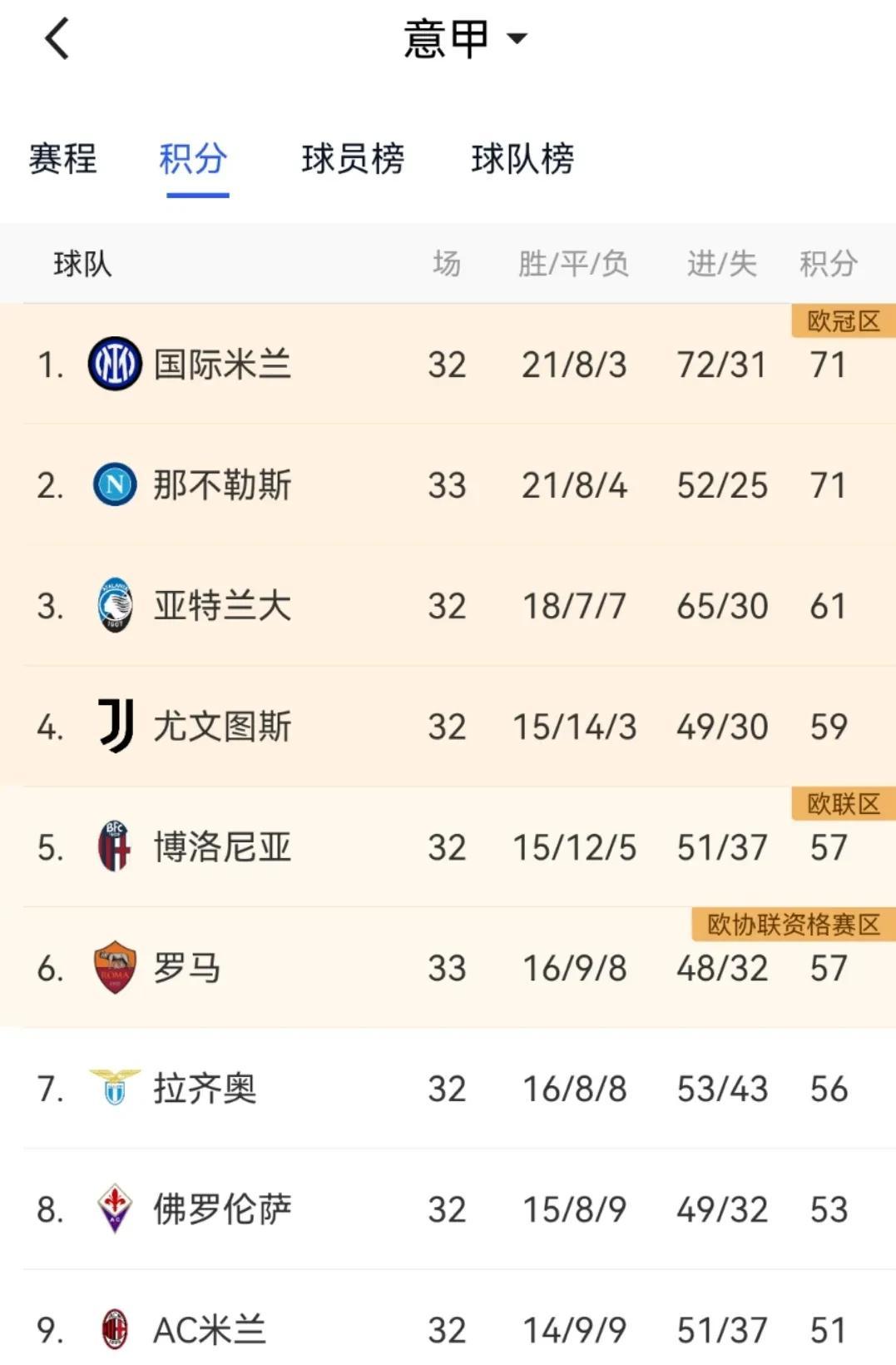This screenshot has width=896, height=1365.
Task: Select the 积分 tab
Action: pyautogui.click(x=193, y=158)
